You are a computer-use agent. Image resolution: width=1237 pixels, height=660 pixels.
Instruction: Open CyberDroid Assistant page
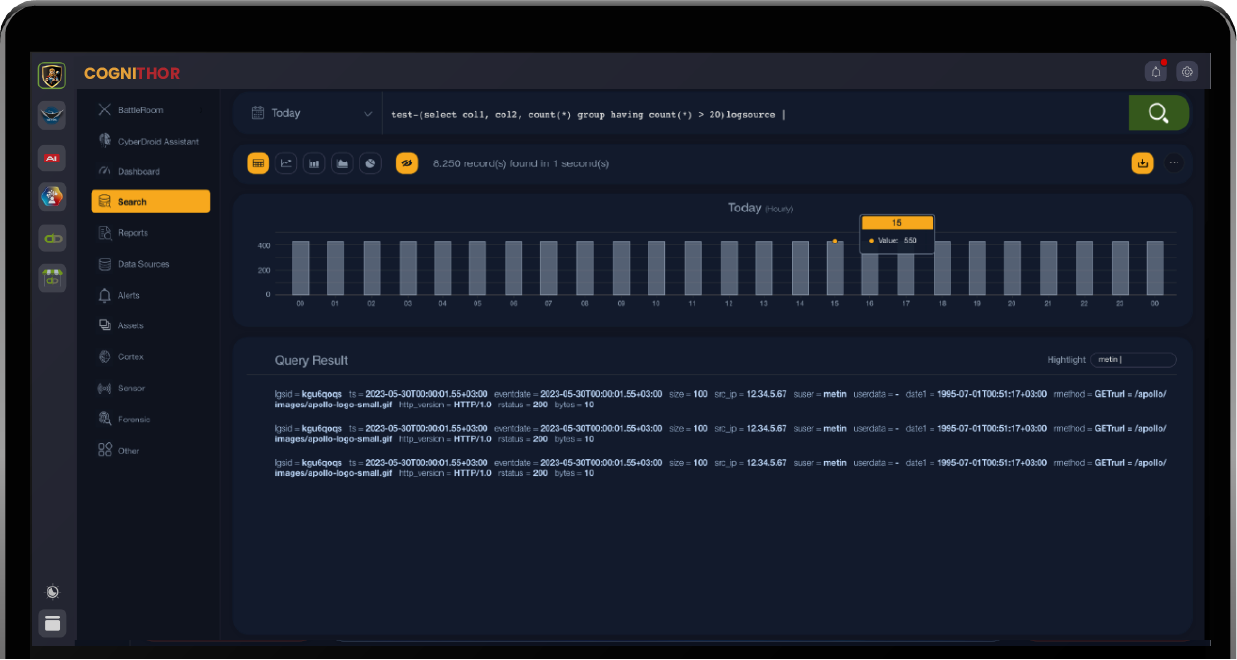pyautogui.click(x=157, y=141)
